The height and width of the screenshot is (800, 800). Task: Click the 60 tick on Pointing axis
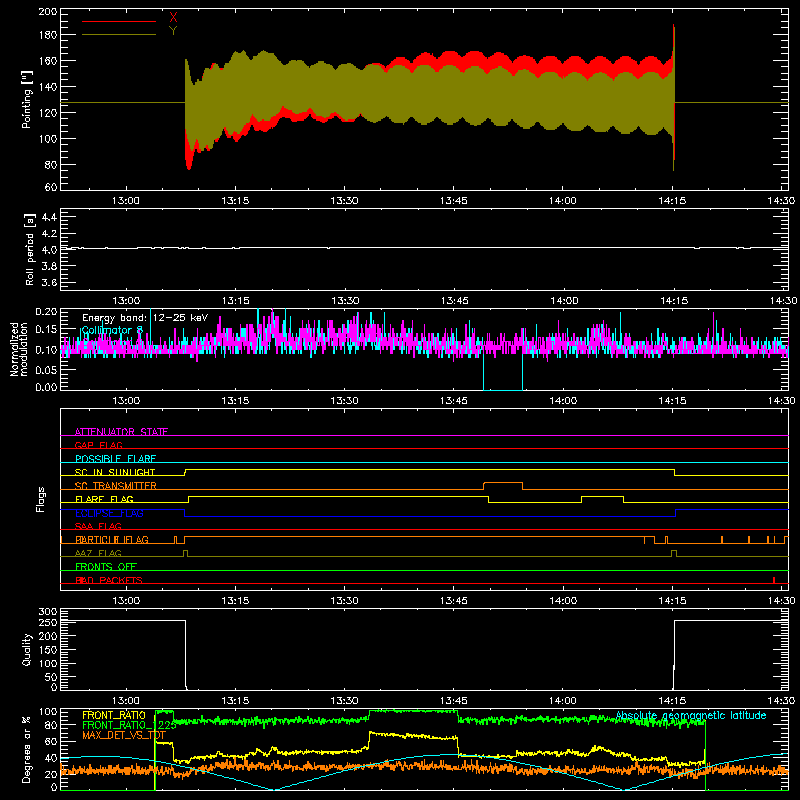click(51, 187)
